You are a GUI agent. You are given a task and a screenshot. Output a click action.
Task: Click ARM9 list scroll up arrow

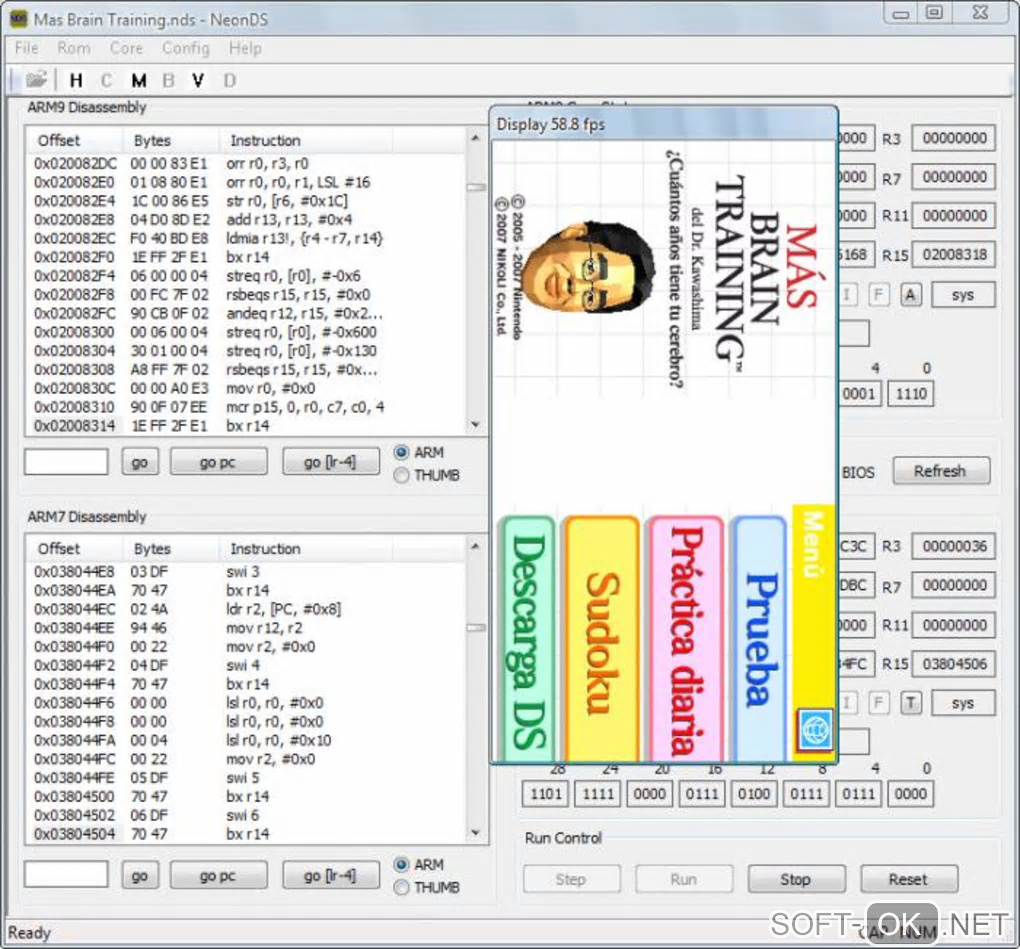pyautogui.click(x=476, y=139)
